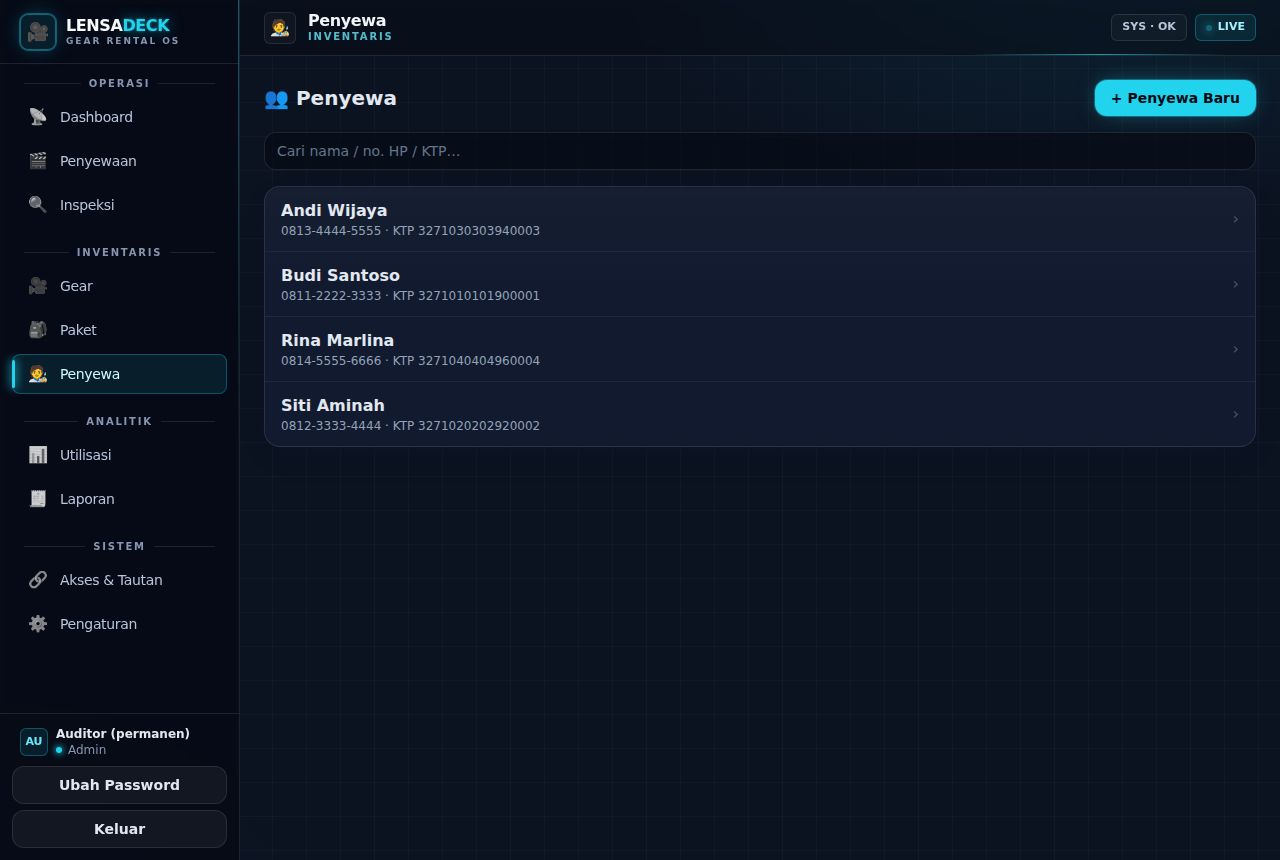Viewport: 1280px width, 860px height.
Task: Open Utilisasi via bar chart icon
Action: (x=38, y=455)
